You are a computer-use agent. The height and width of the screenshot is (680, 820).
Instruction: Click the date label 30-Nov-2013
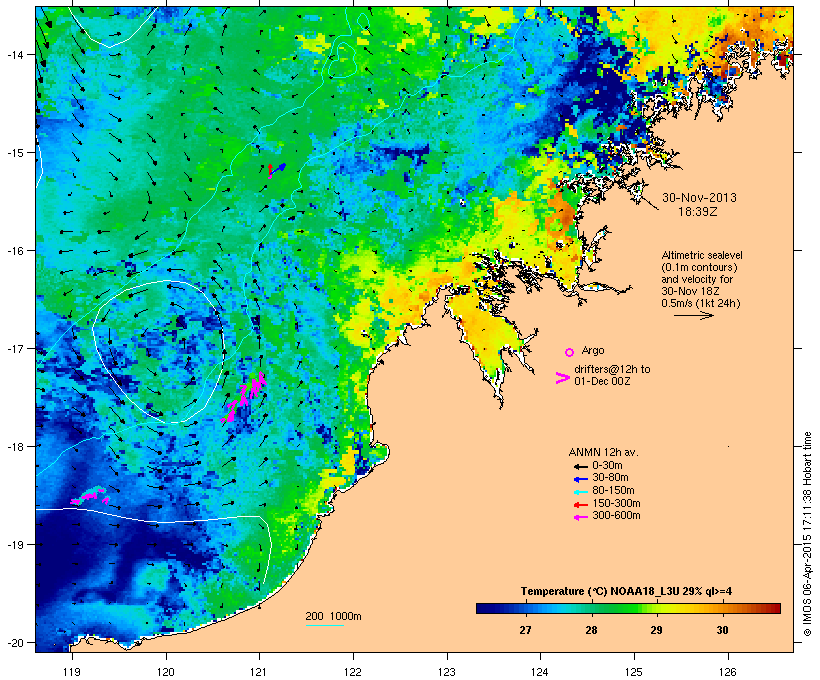[699, 198]
